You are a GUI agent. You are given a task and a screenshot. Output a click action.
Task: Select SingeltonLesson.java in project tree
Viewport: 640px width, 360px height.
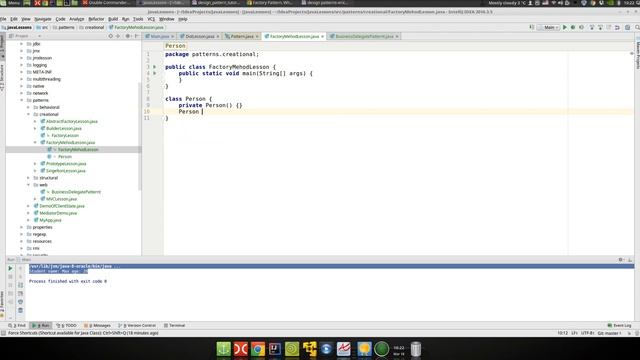66,171
